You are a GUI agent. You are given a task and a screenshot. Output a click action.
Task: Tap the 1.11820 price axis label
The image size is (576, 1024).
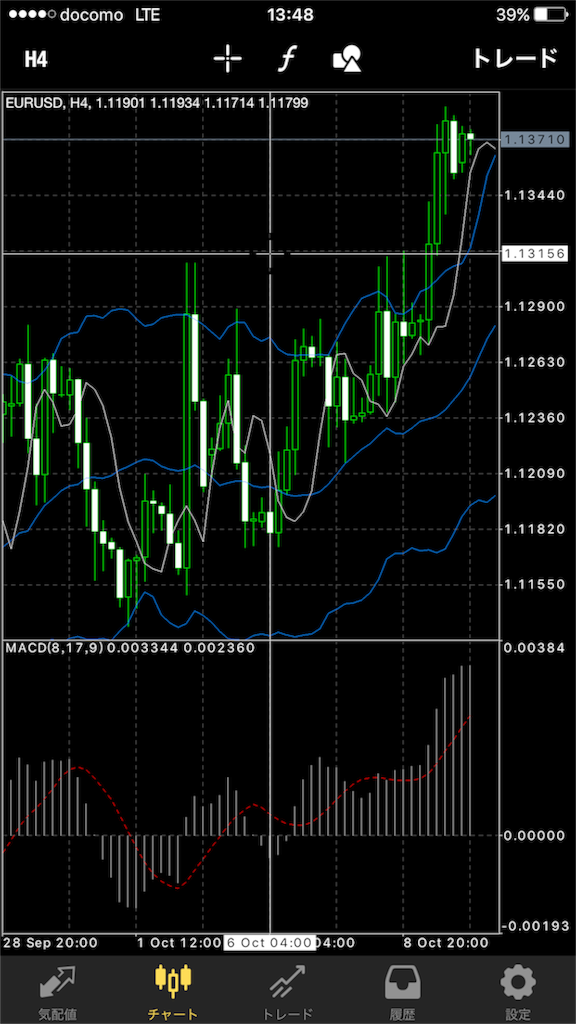coord(536,528)
